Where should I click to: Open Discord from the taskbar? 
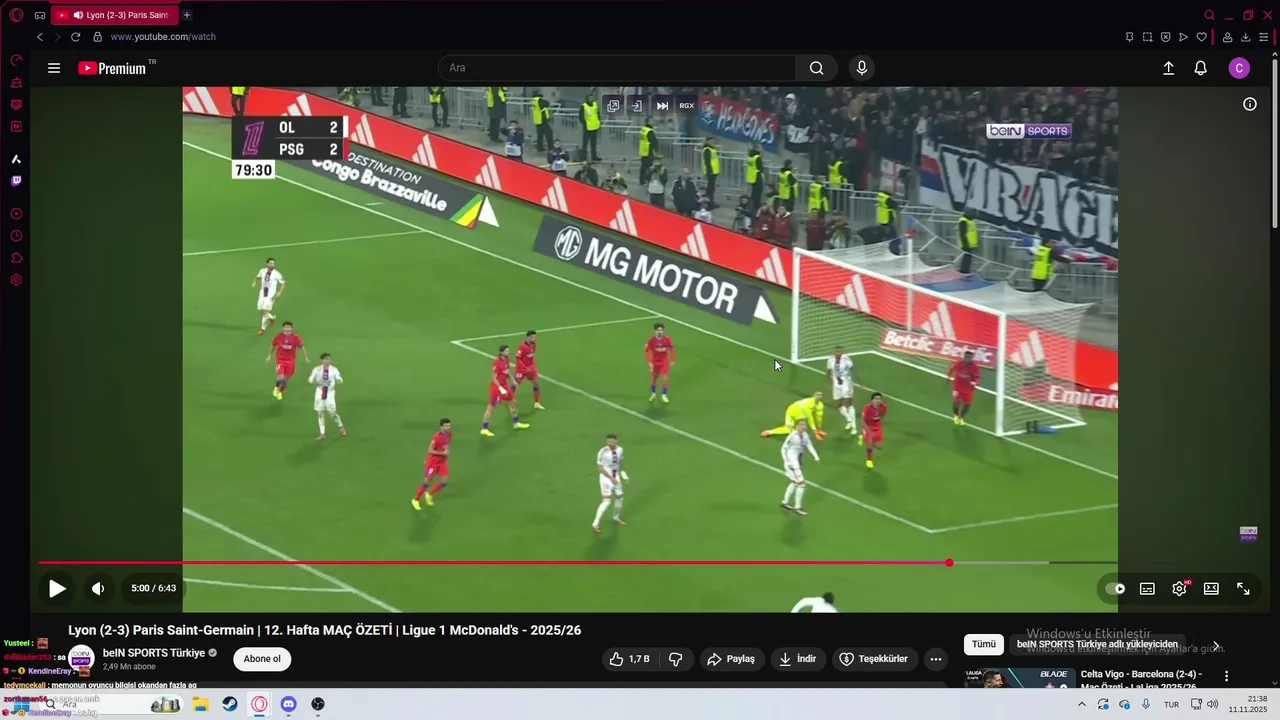point(289,704)
